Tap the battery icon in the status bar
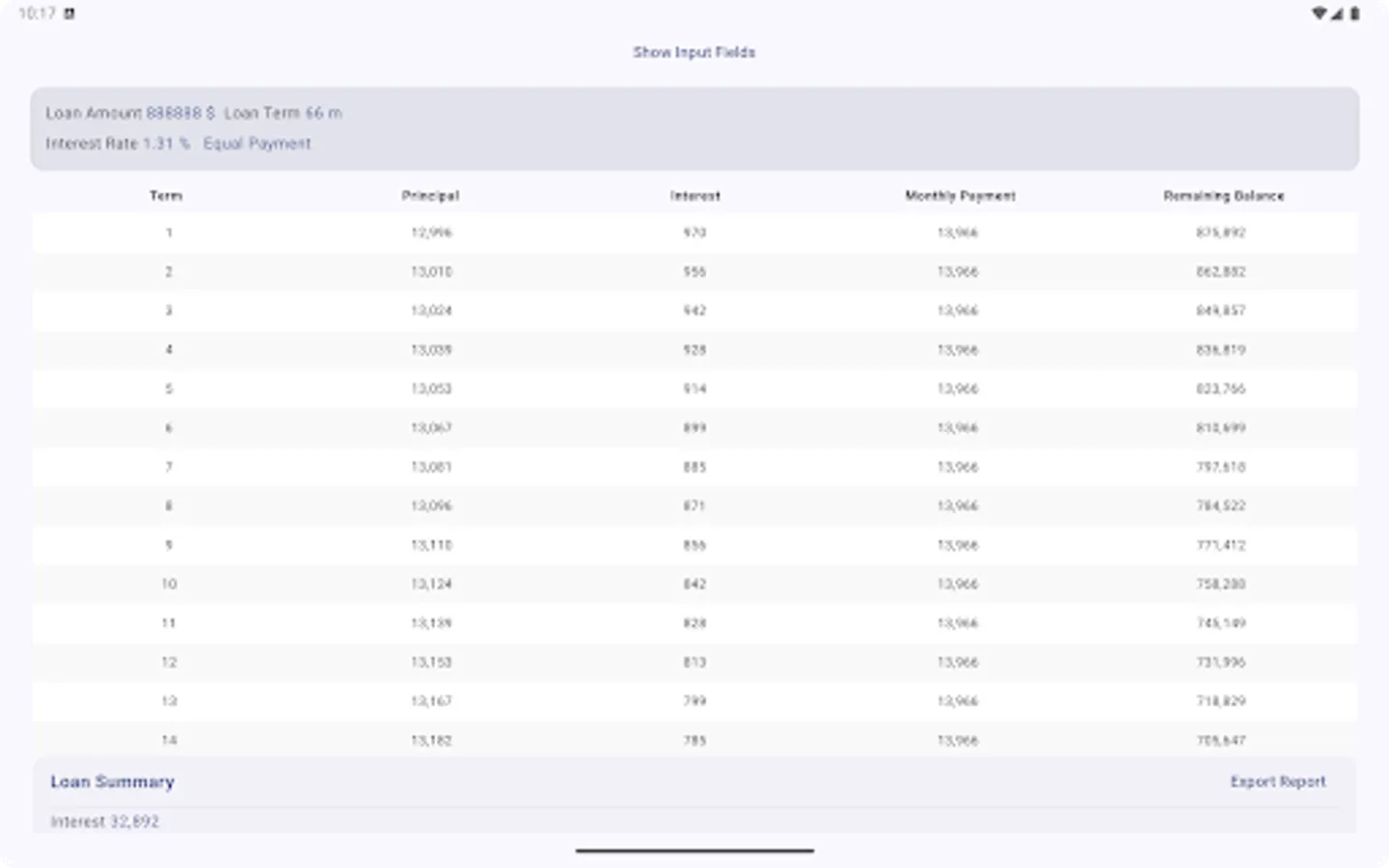This screenshot has height=868, width=1389. click(1354, 14)
